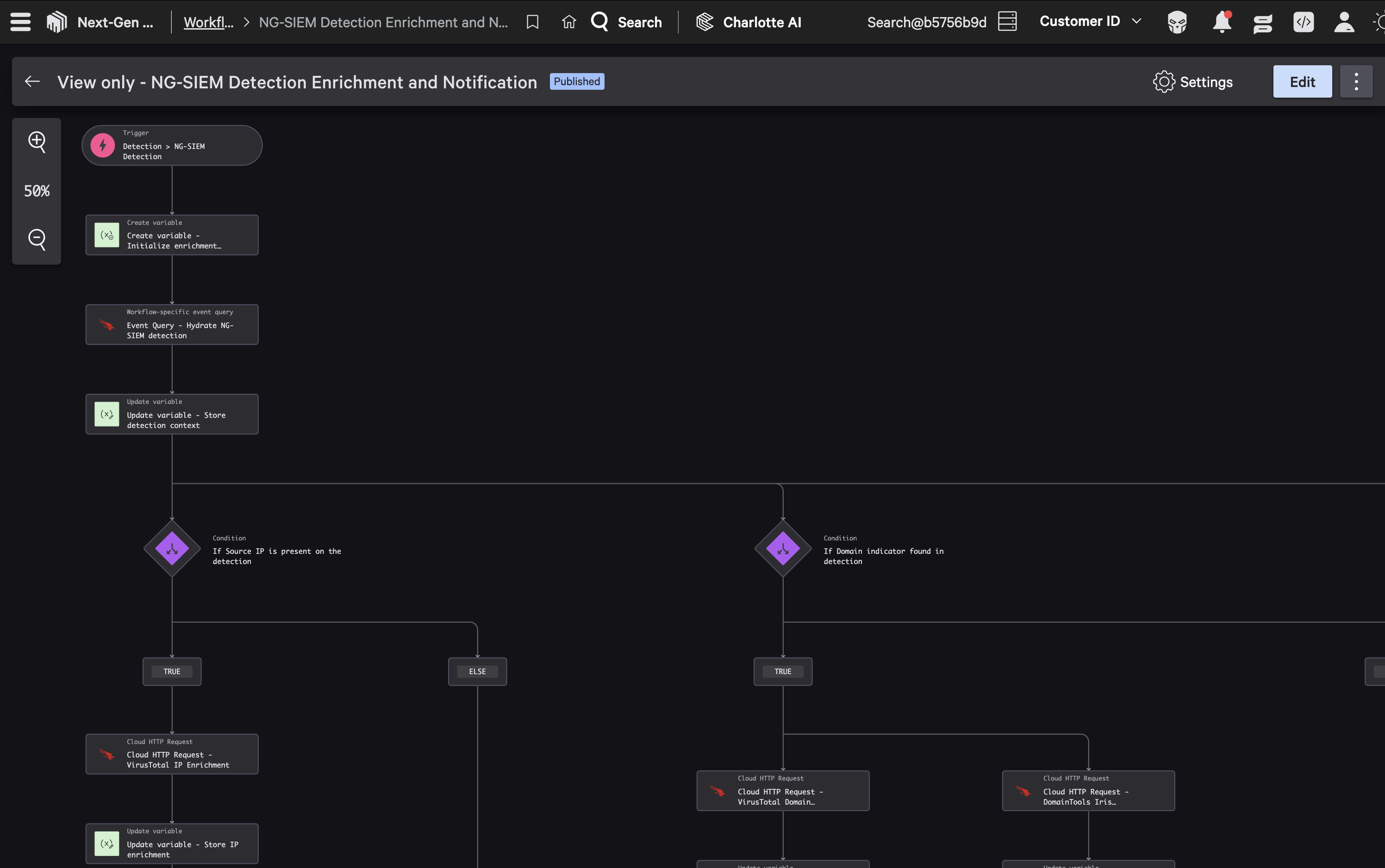1385x868 pixels.
Task: Bookmark this workflow page
Action: coord(532,22)
